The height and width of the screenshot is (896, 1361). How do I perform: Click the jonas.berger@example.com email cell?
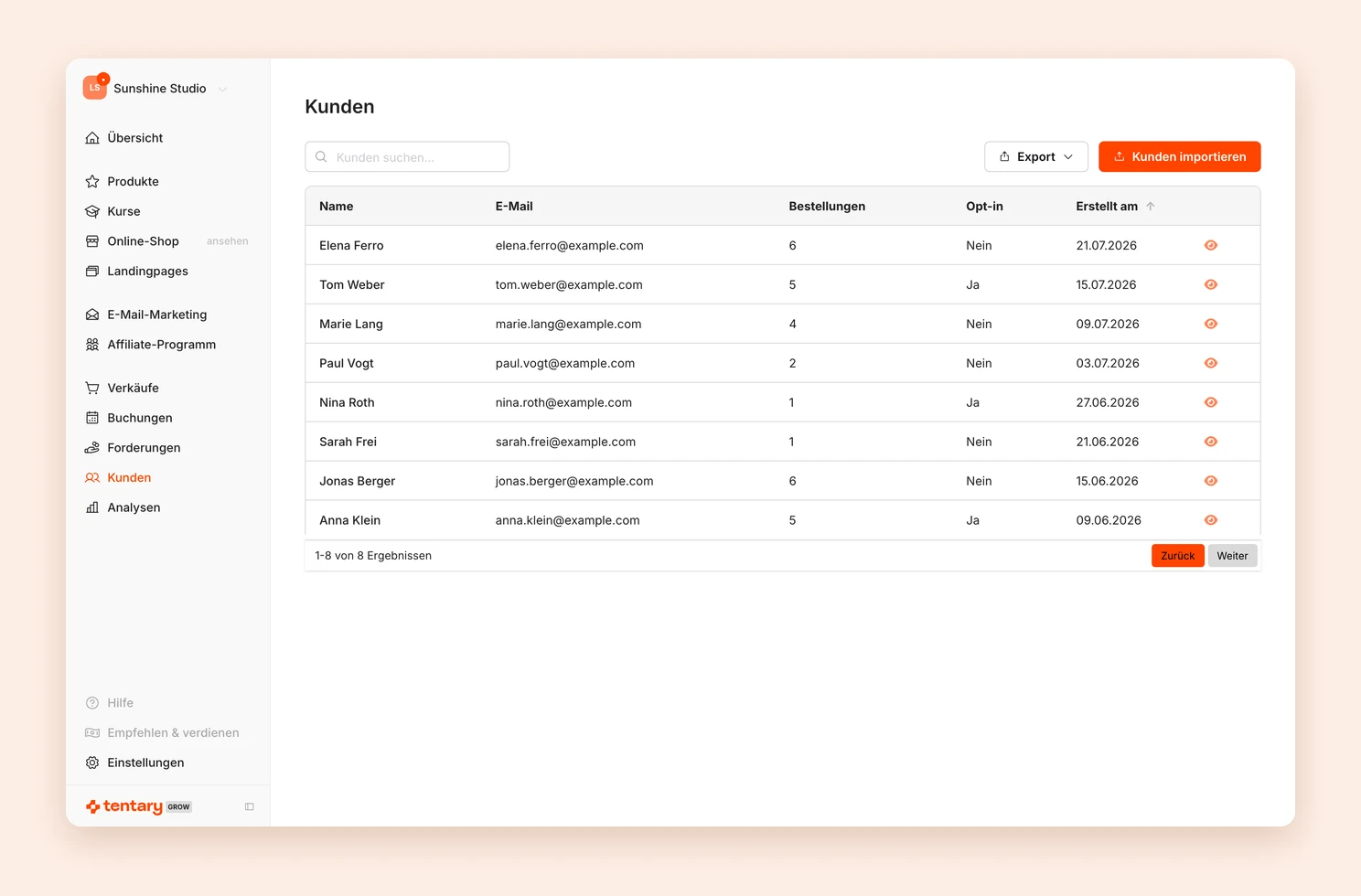click(x=574, y=481)
